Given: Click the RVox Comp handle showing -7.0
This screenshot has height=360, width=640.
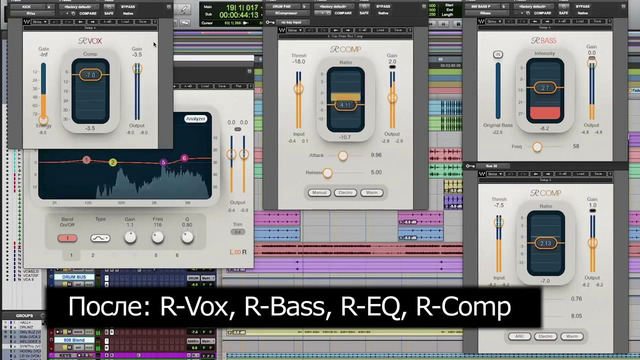Looking at the screenshot, I should (90, 75).
